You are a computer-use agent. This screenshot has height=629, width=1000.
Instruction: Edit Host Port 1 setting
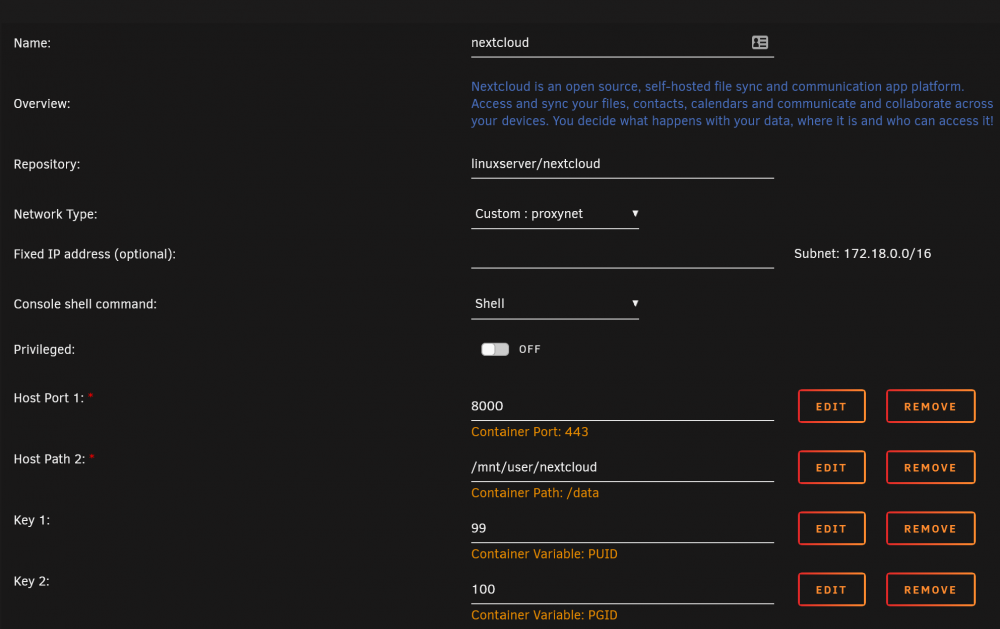(832, 406)
